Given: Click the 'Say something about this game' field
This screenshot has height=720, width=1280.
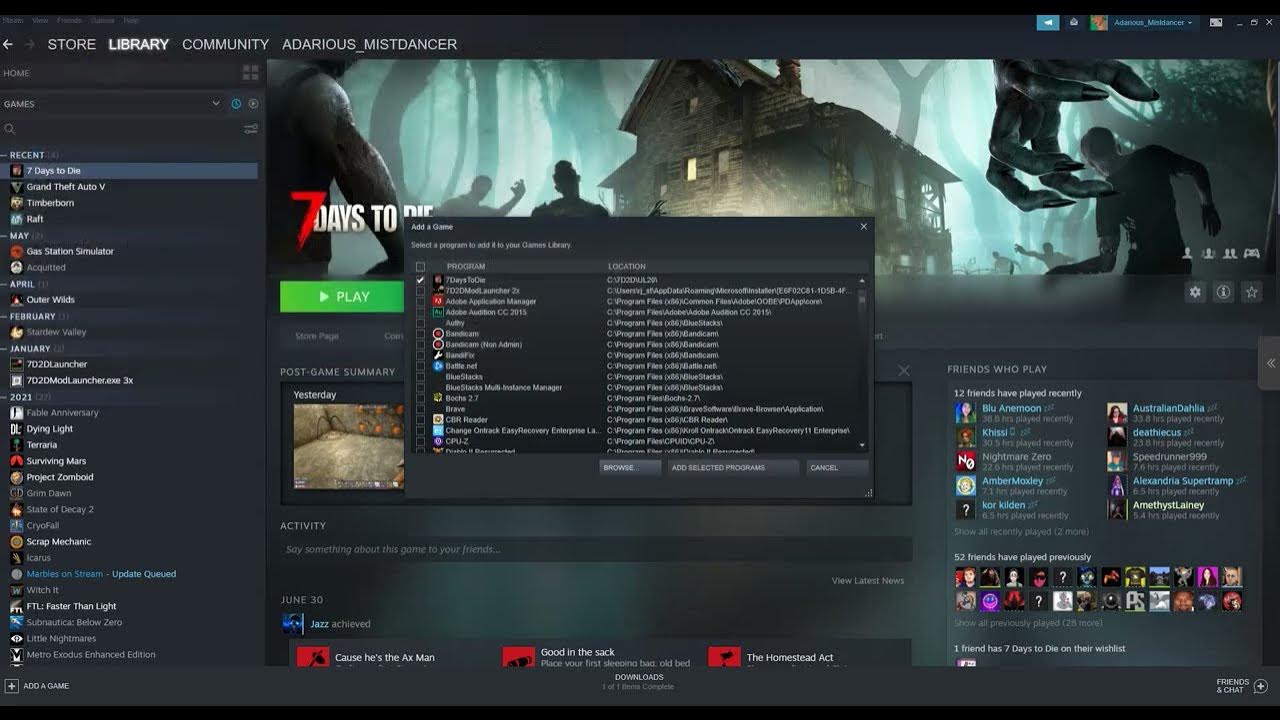Looking at the screenshot, I should [x=596, y=549].
